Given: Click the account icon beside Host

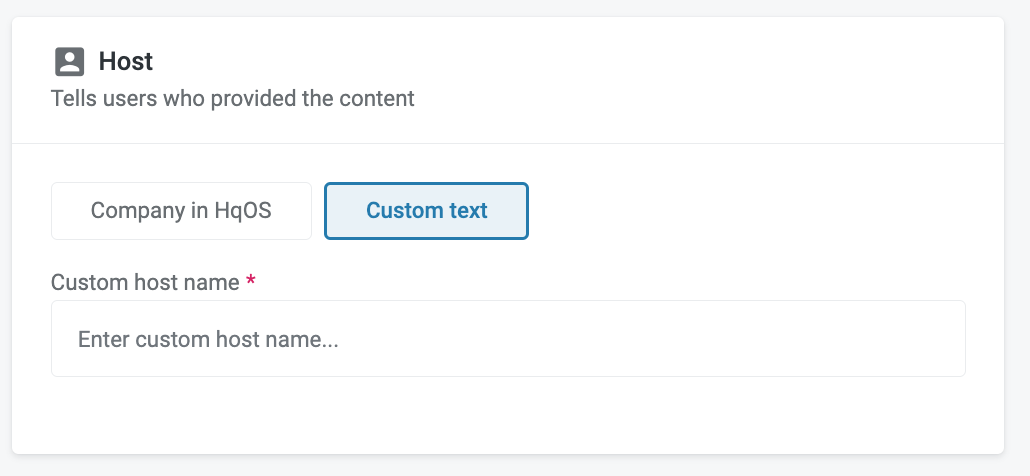Looking at the screenshot, I should click(69, 62).
